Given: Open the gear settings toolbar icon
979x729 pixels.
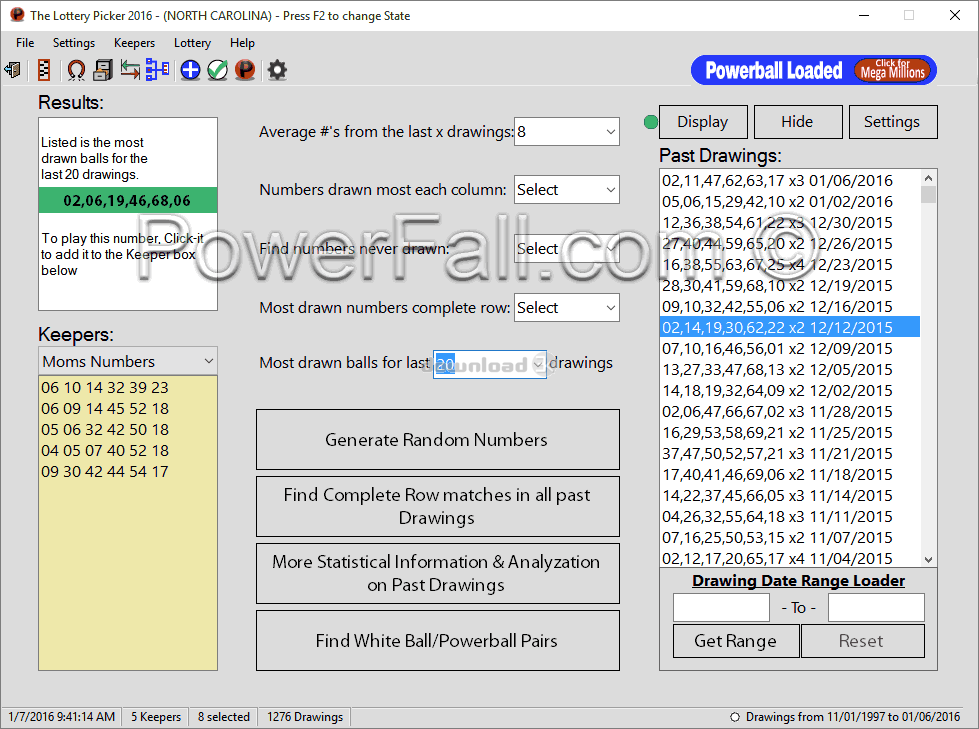Looking at the screenshot, I should [x=277, y=70].
